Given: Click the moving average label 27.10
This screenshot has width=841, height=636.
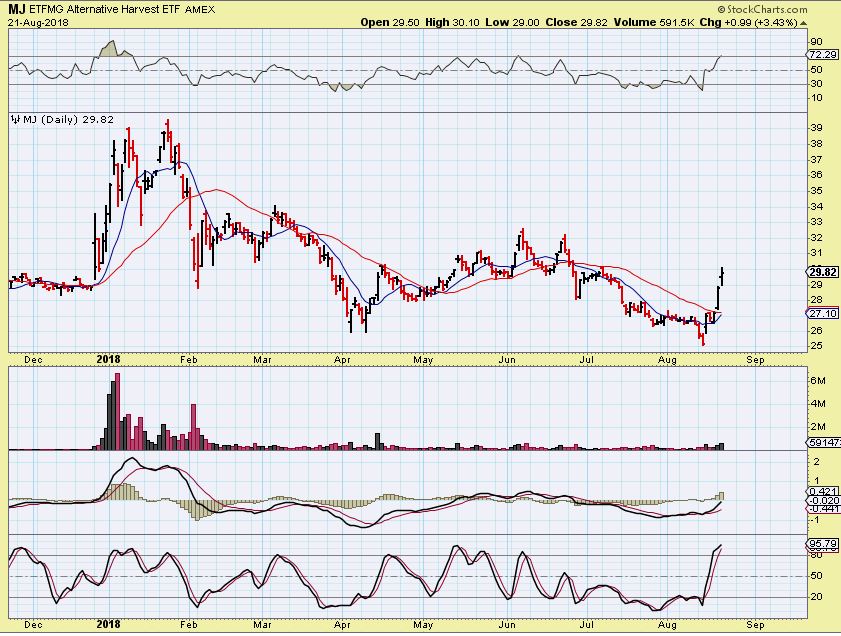Looking at the screenshot, I should (x=823, y=314).
